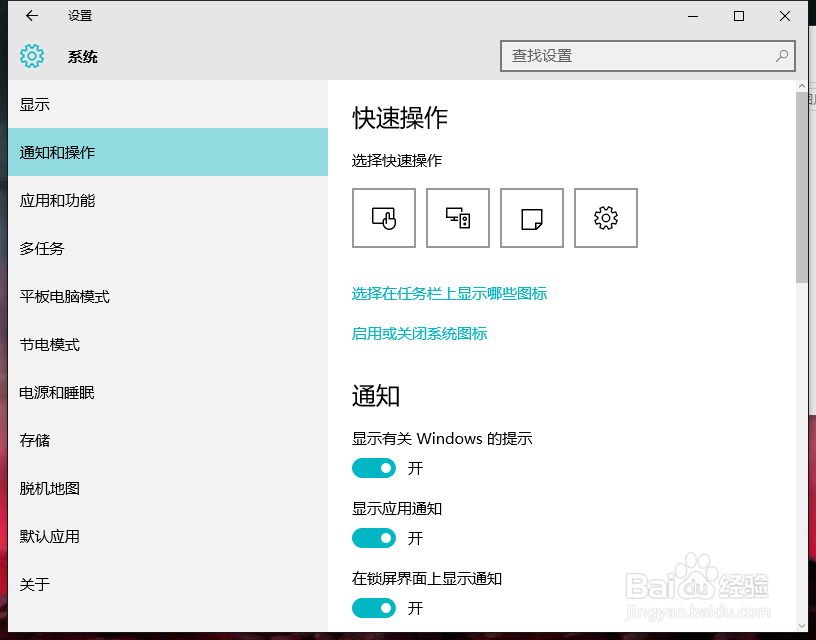Click the 选择在任务栏上显示哪些图标 link

[x=449, y=293]
